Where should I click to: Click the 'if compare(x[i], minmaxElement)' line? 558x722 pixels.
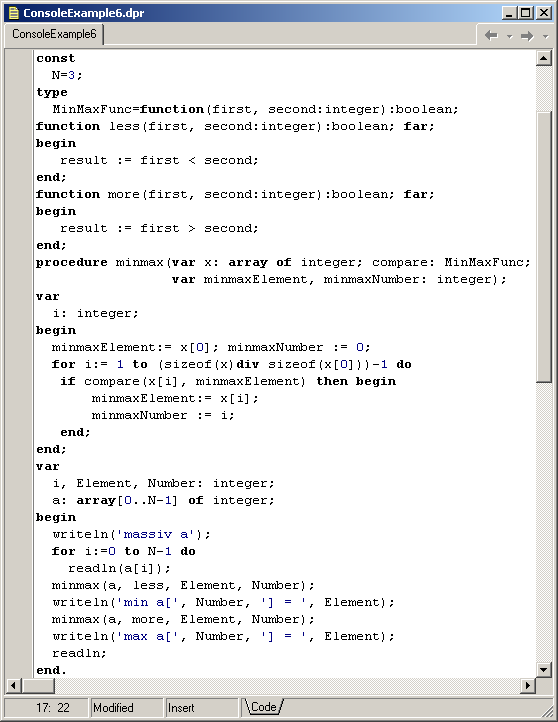pyautogui.click(x=228, y=381)
